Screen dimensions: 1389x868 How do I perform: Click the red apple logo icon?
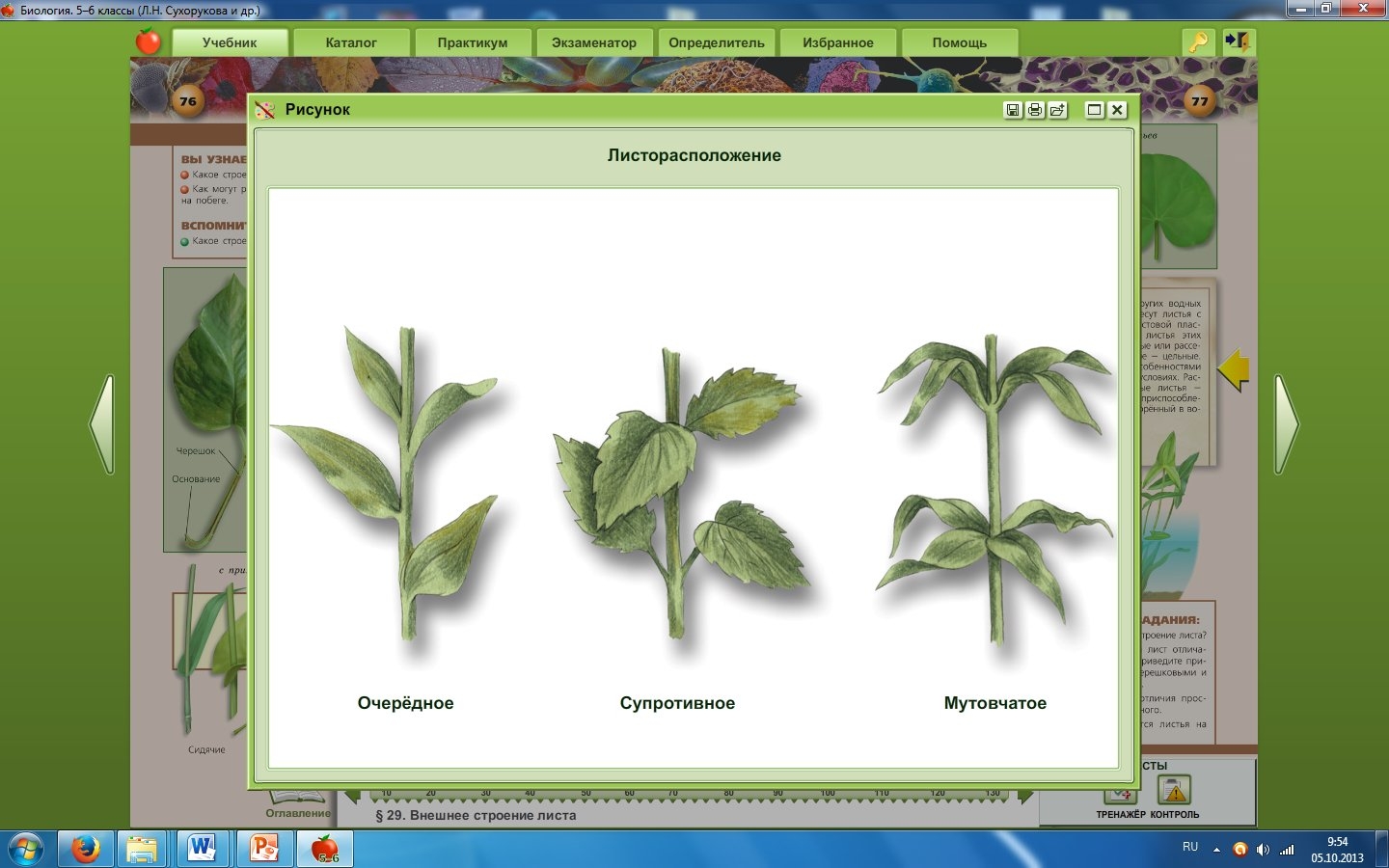click(x=149, y=41)
